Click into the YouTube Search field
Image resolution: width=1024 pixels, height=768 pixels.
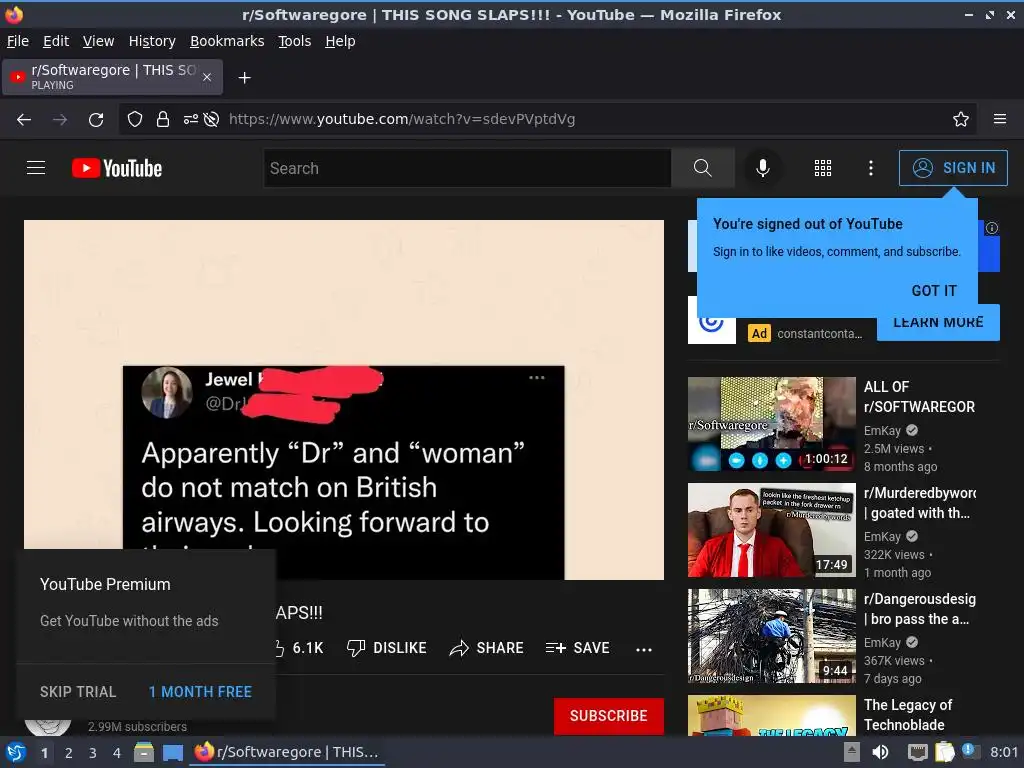pyautogui.click(x=467, y=168)
